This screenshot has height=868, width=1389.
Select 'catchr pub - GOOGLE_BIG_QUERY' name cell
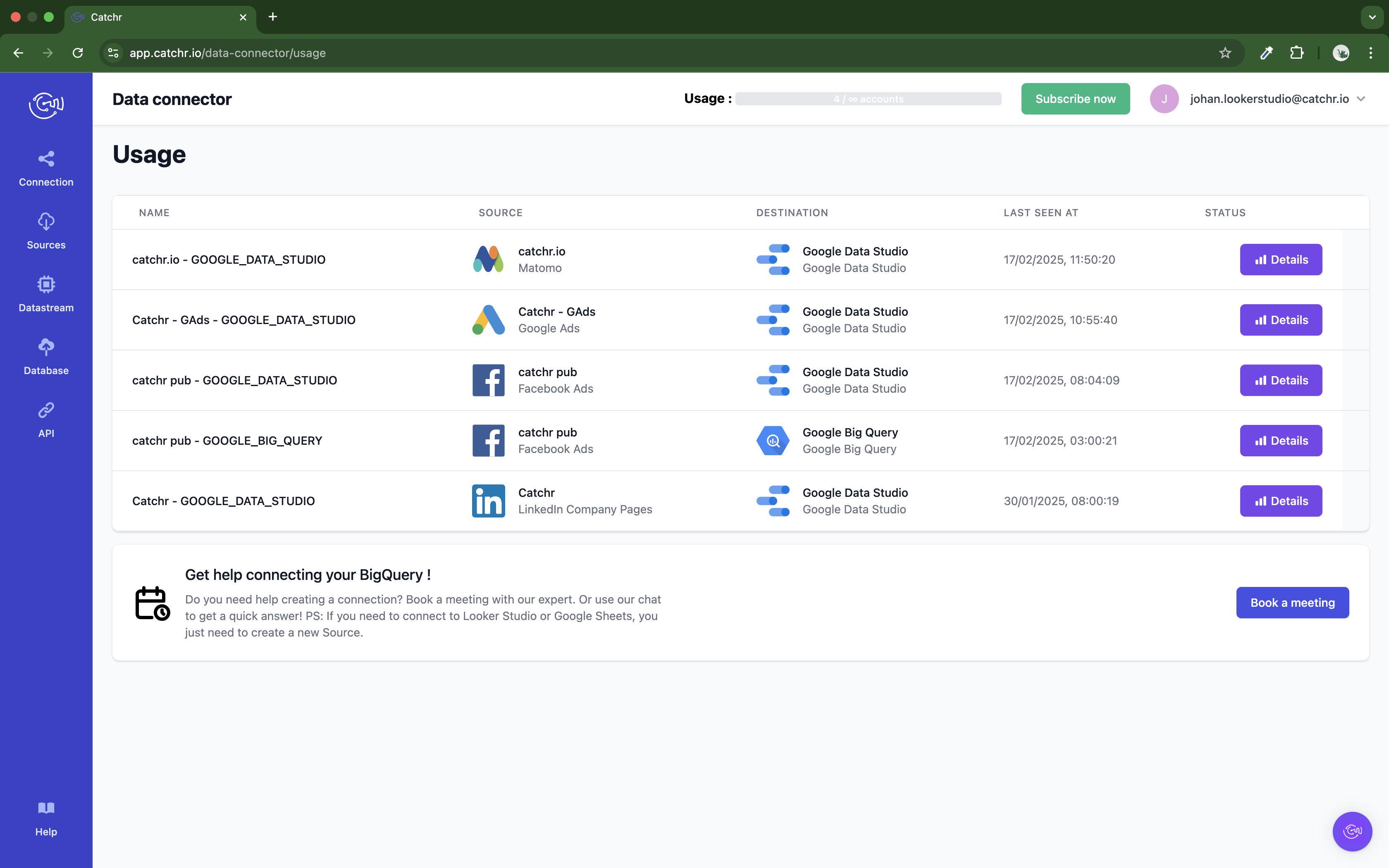pyautogui.click(x=227, y=440)
